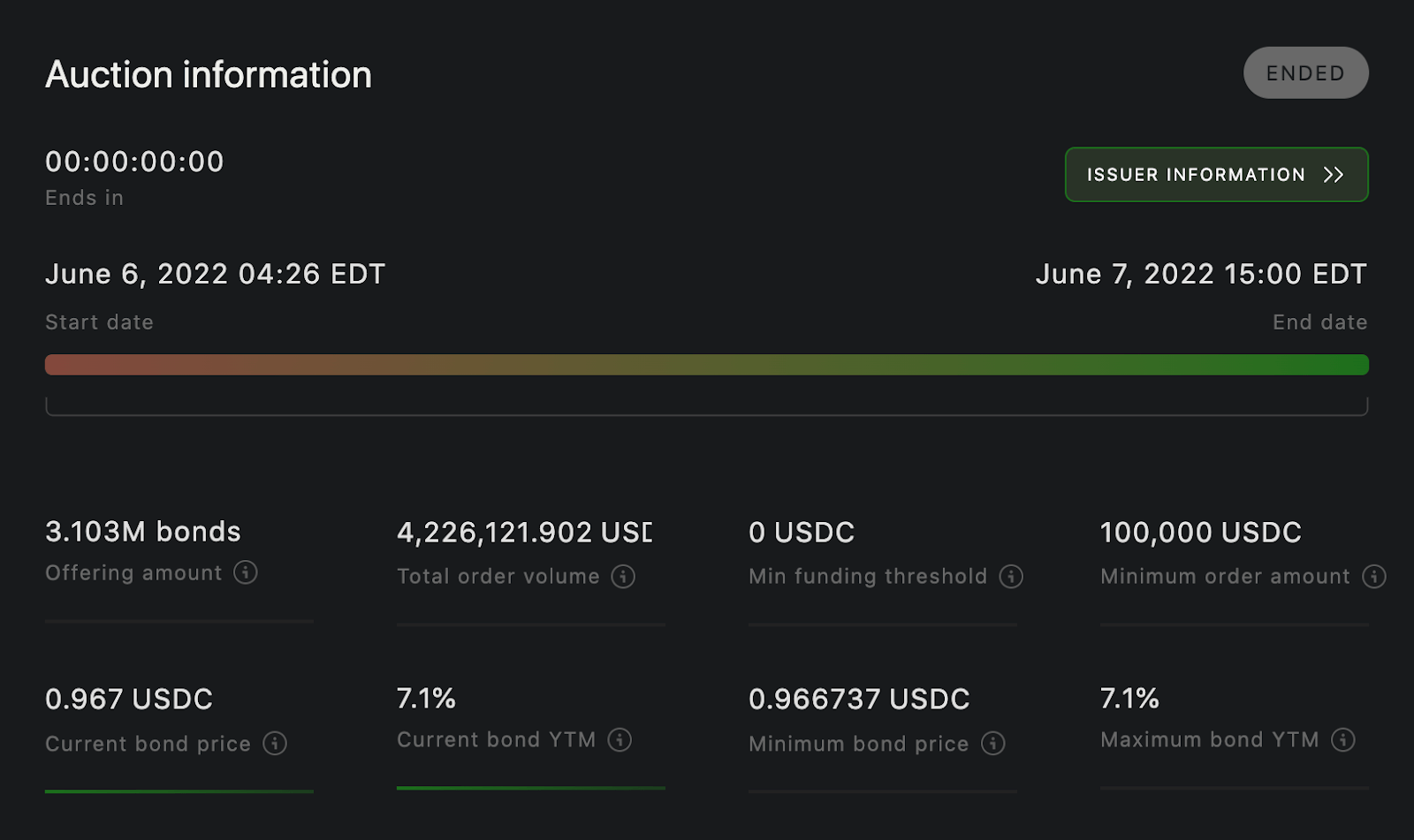
Task: Click the Current bond YTM label
Action: [x=496, y=739]
